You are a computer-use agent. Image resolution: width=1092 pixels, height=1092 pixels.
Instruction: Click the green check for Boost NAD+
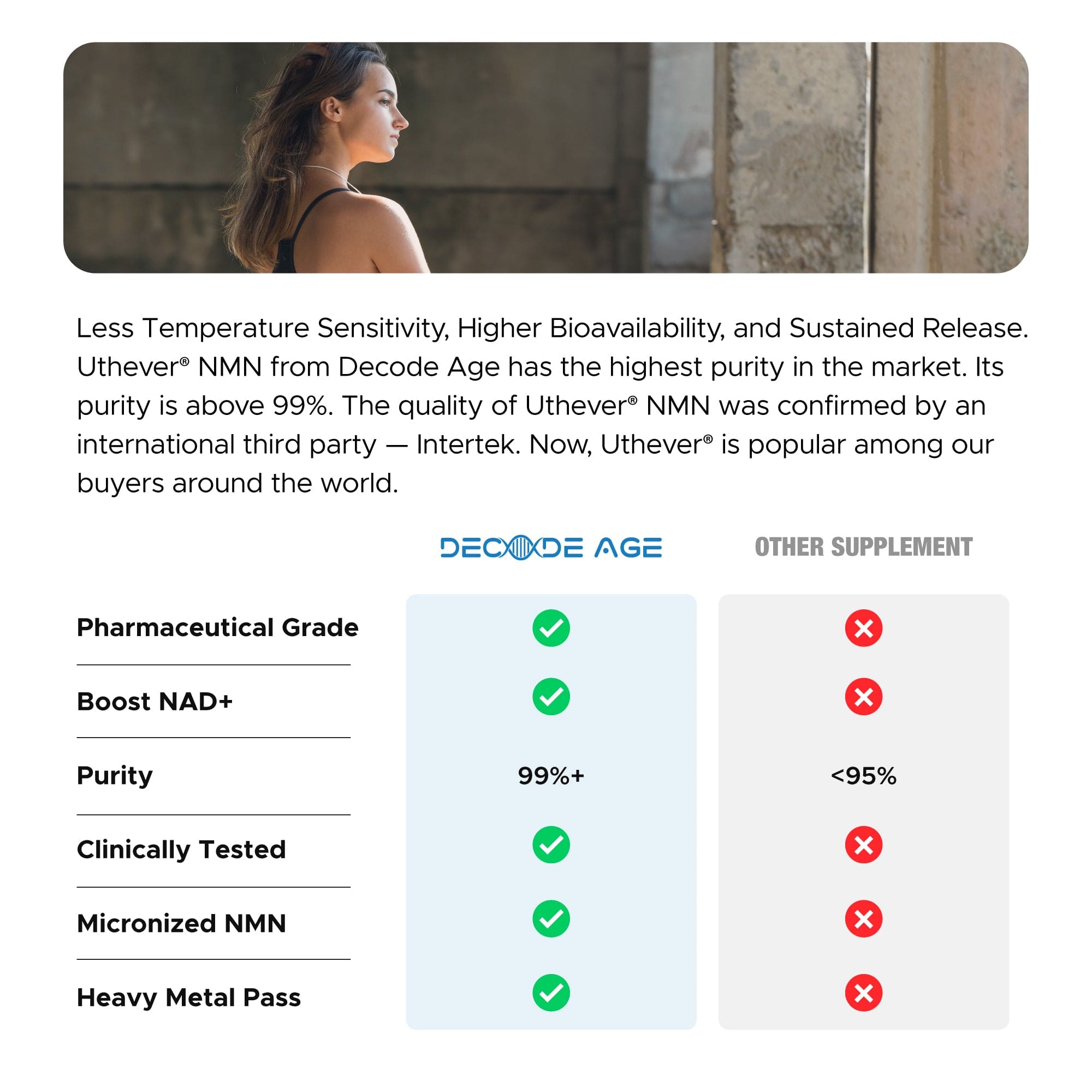(x=551, y=696)
